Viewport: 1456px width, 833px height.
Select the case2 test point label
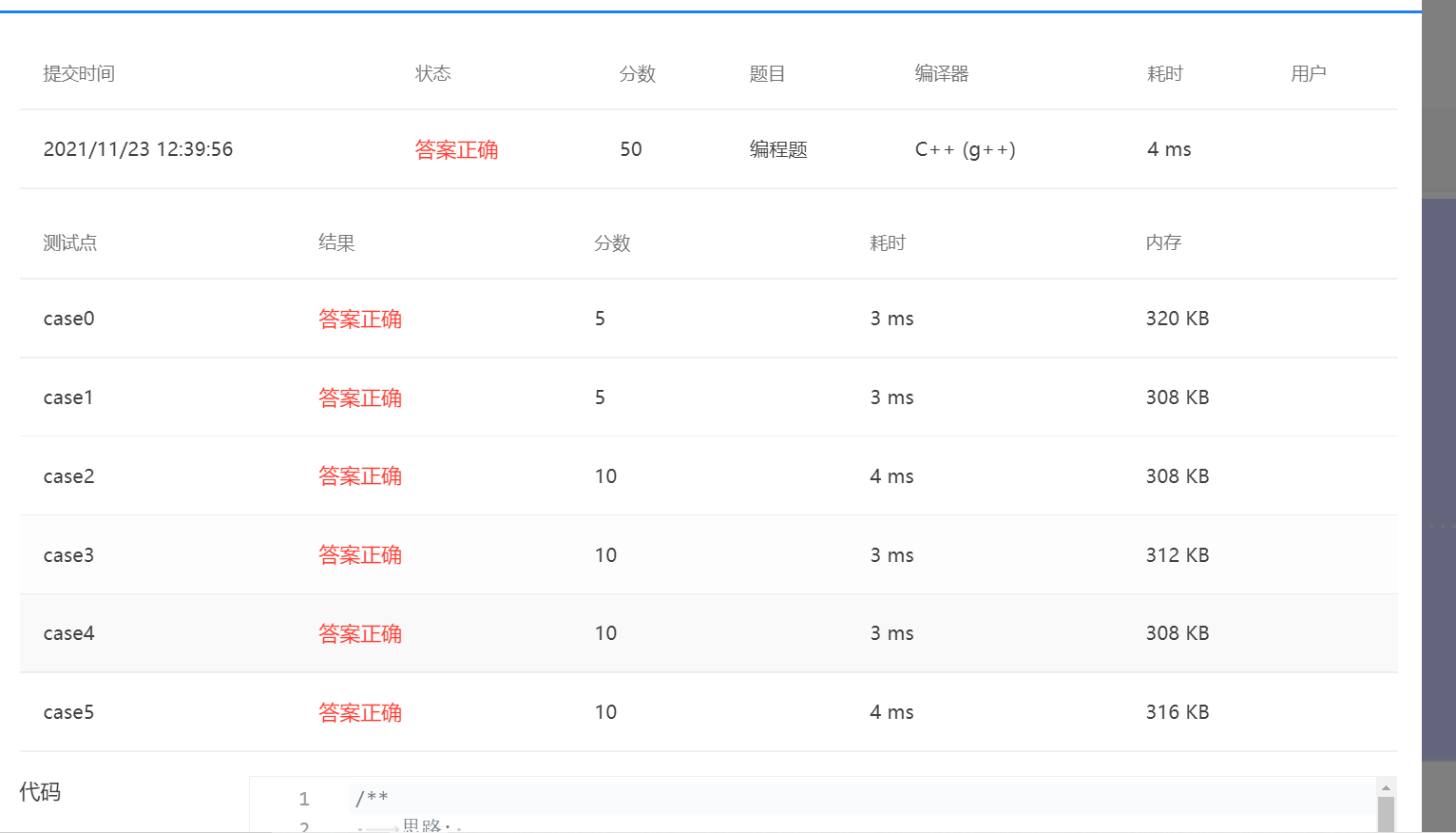[68, 476]
